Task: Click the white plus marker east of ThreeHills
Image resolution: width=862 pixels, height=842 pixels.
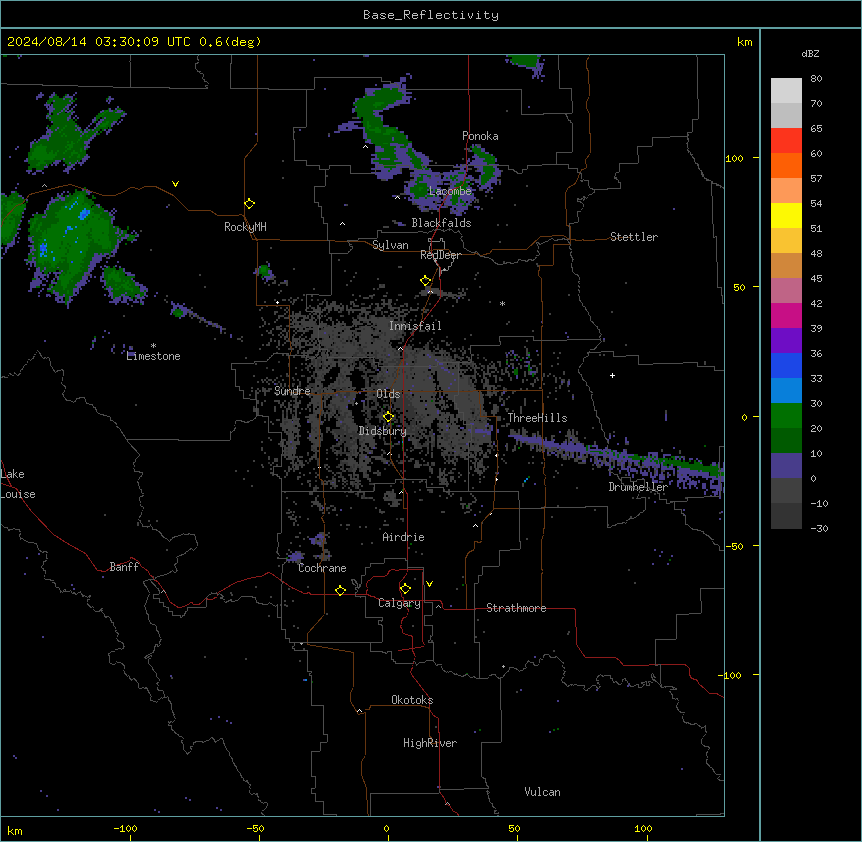Action: 612,375
